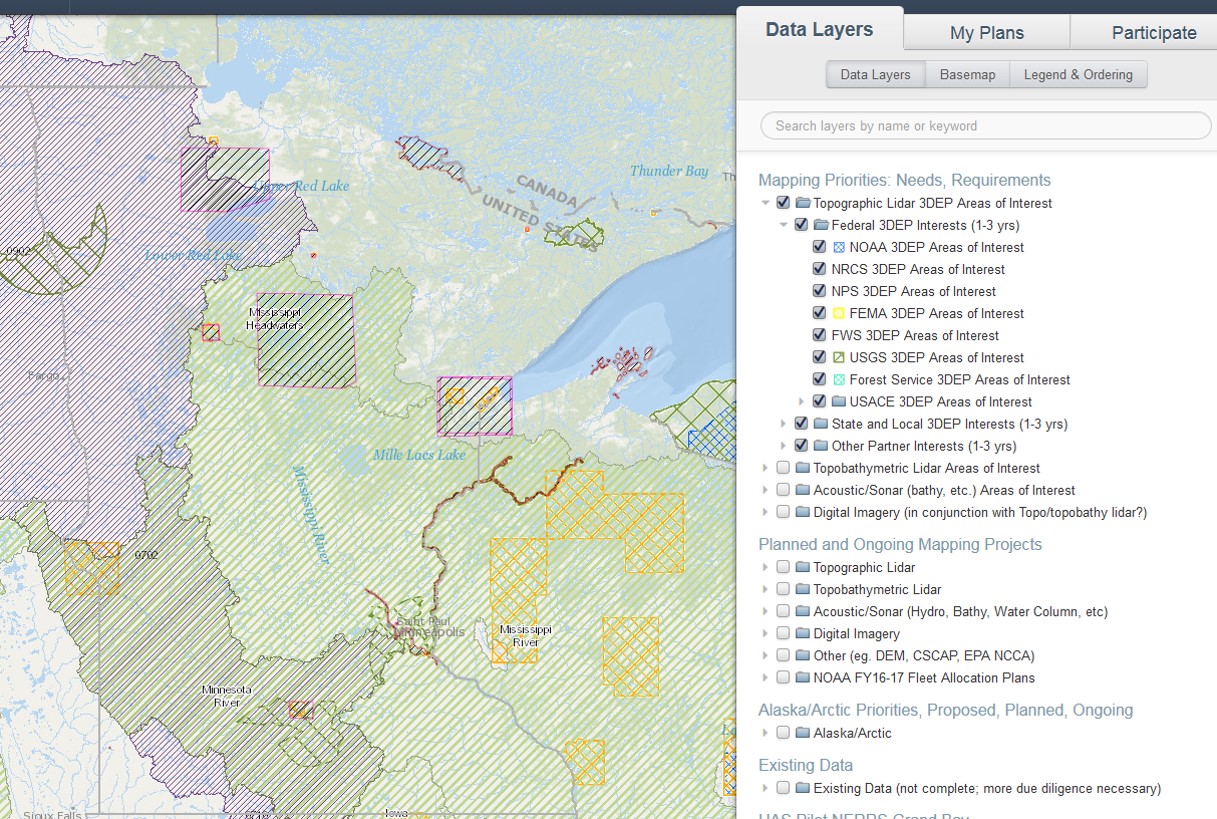This screenshot has width=1217, height=819.
Task: Uncheck Forest Service 3DEP Areas of Interest
Action: click(x=819, y=379)
